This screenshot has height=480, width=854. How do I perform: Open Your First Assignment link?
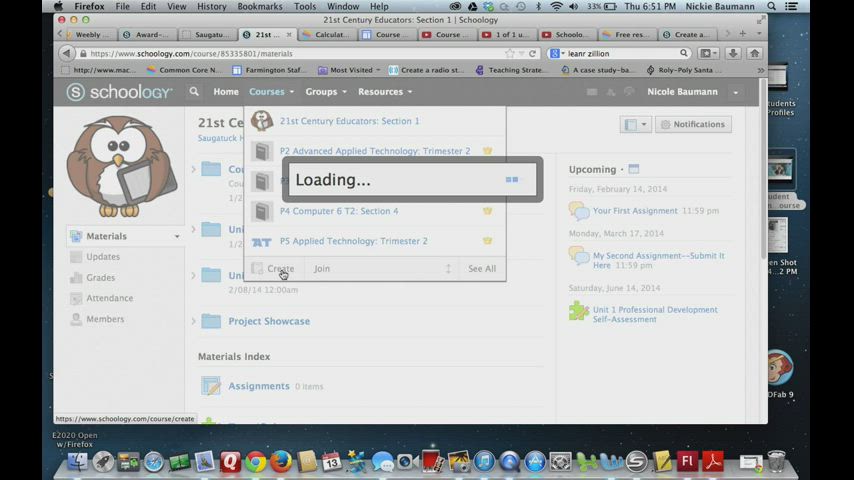(635, 211)
